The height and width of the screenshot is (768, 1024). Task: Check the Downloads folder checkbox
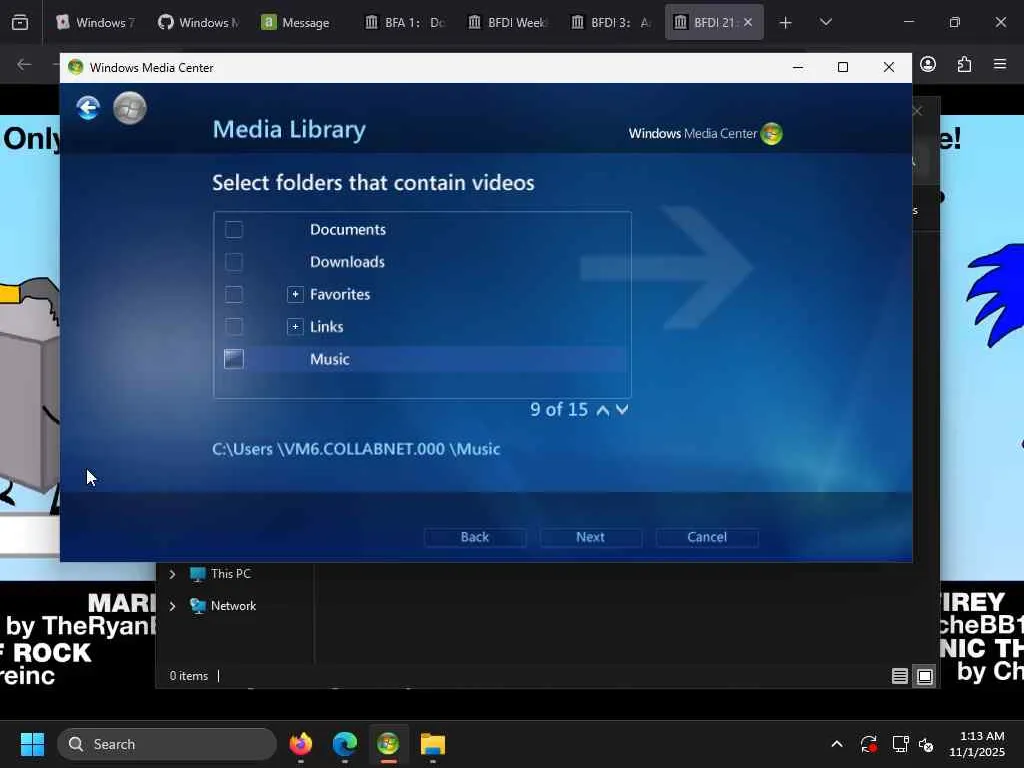234,262
